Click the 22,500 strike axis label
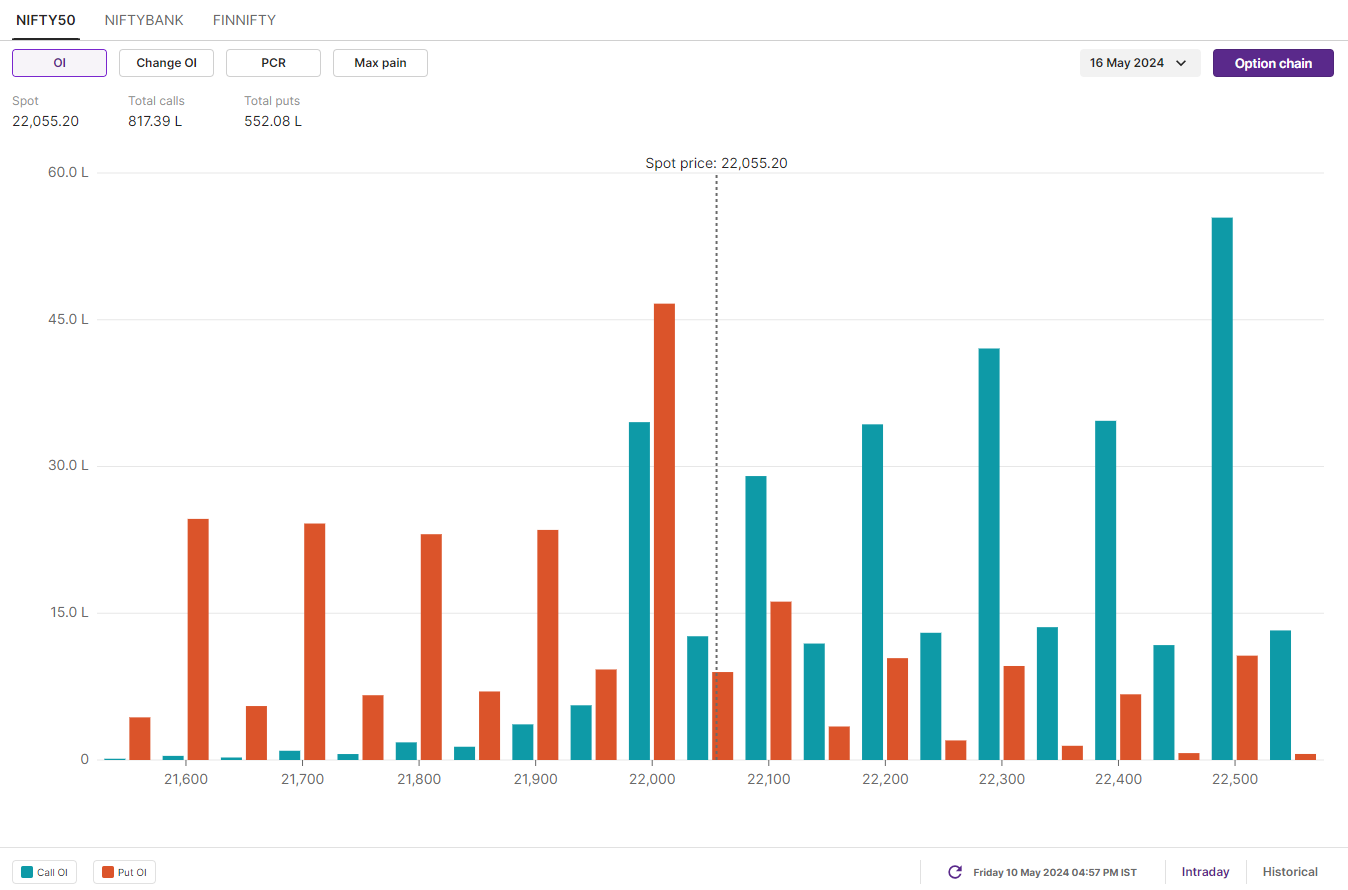 1235,779
